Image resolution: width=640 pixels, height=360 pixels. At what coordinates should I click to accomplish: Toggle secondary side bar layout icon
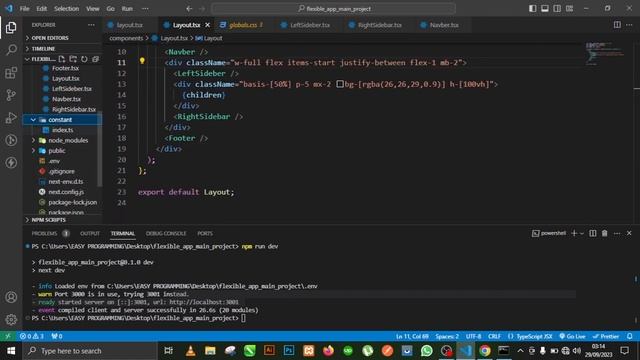coord(557,9)
